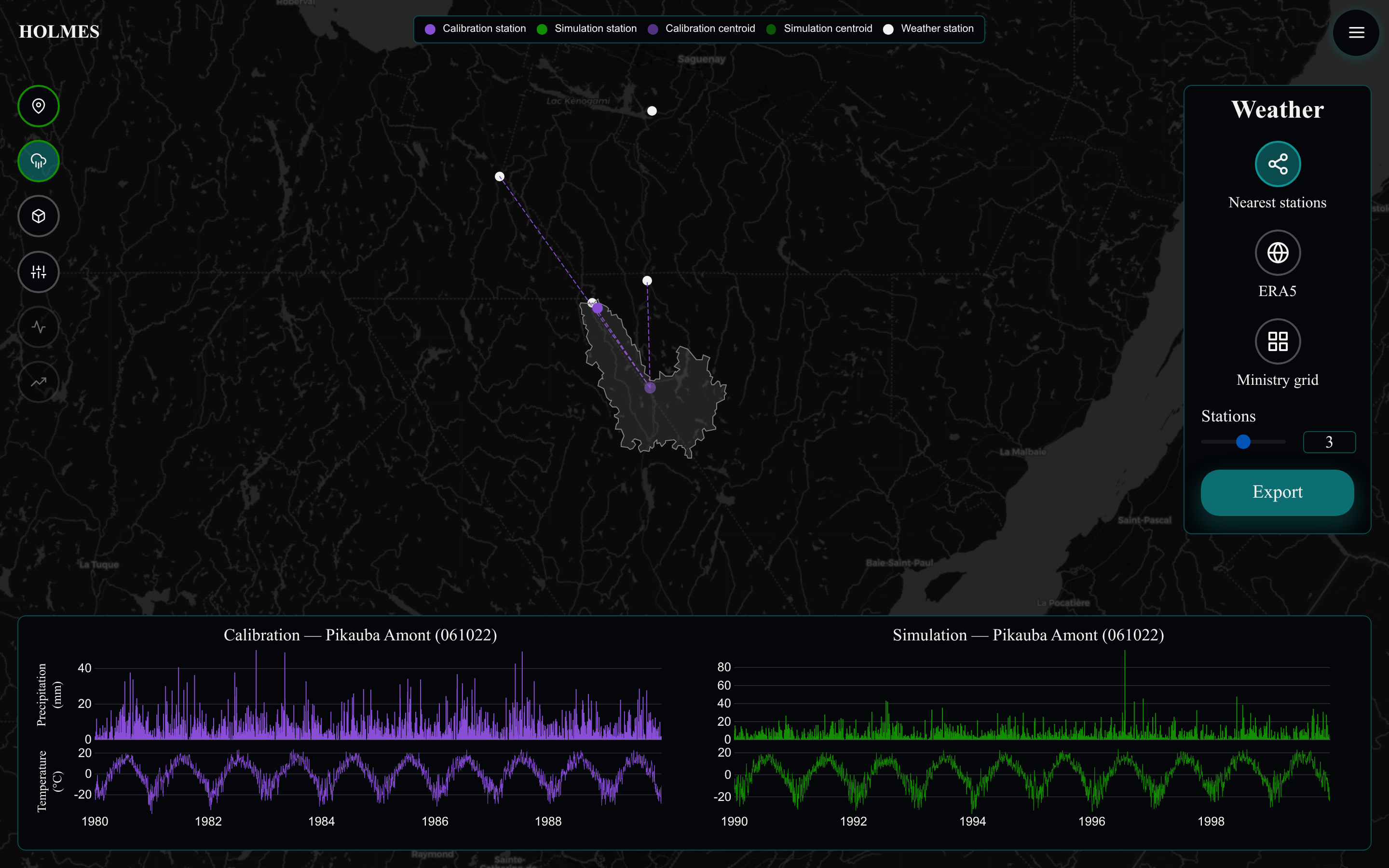The height and width of the screenshot is (868, 1389).
Task: Click the purple calibration station marker
Action: coord(598,308)
